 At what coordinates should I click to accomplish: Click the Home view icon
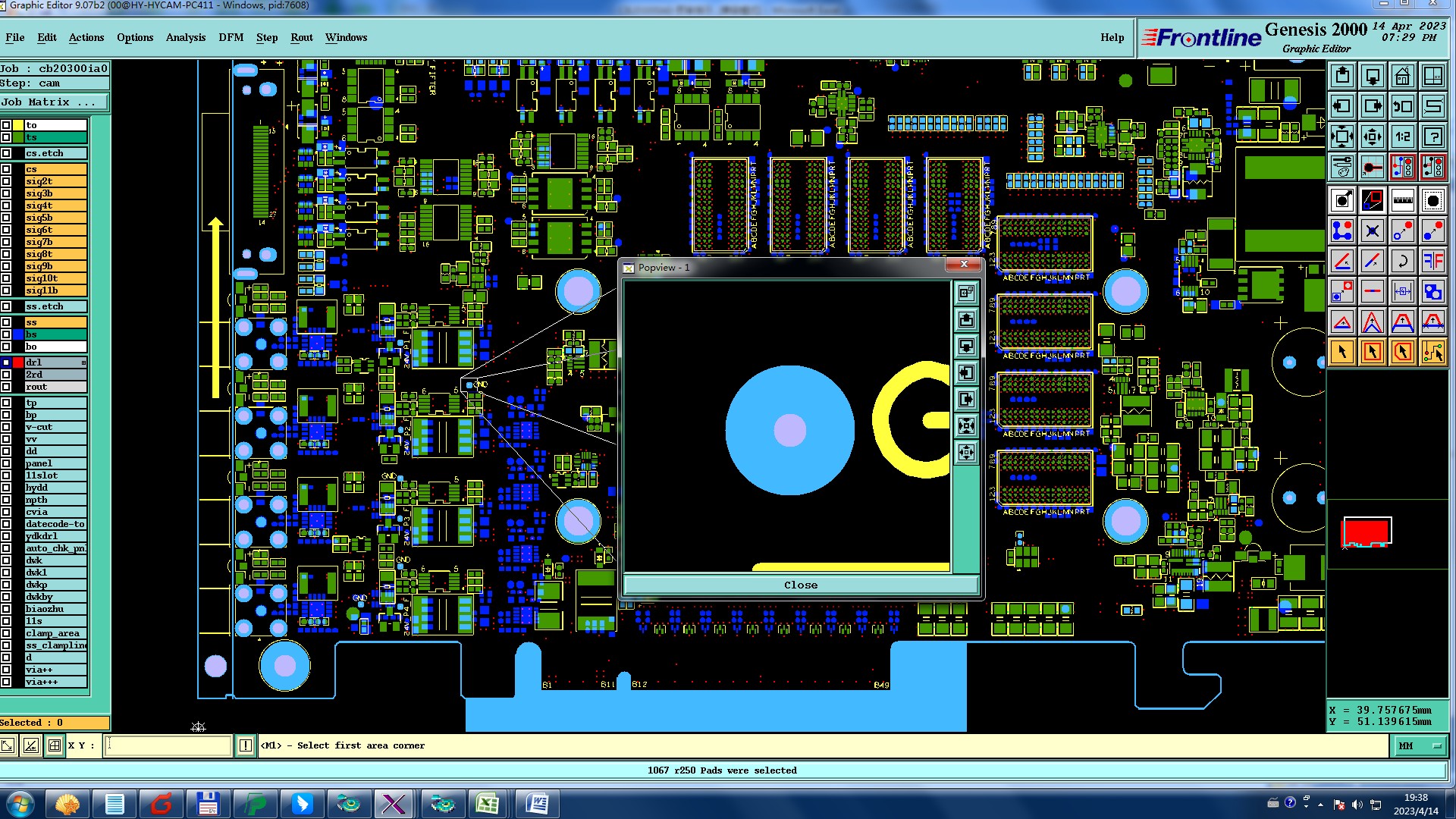(x=1402, y=76)
